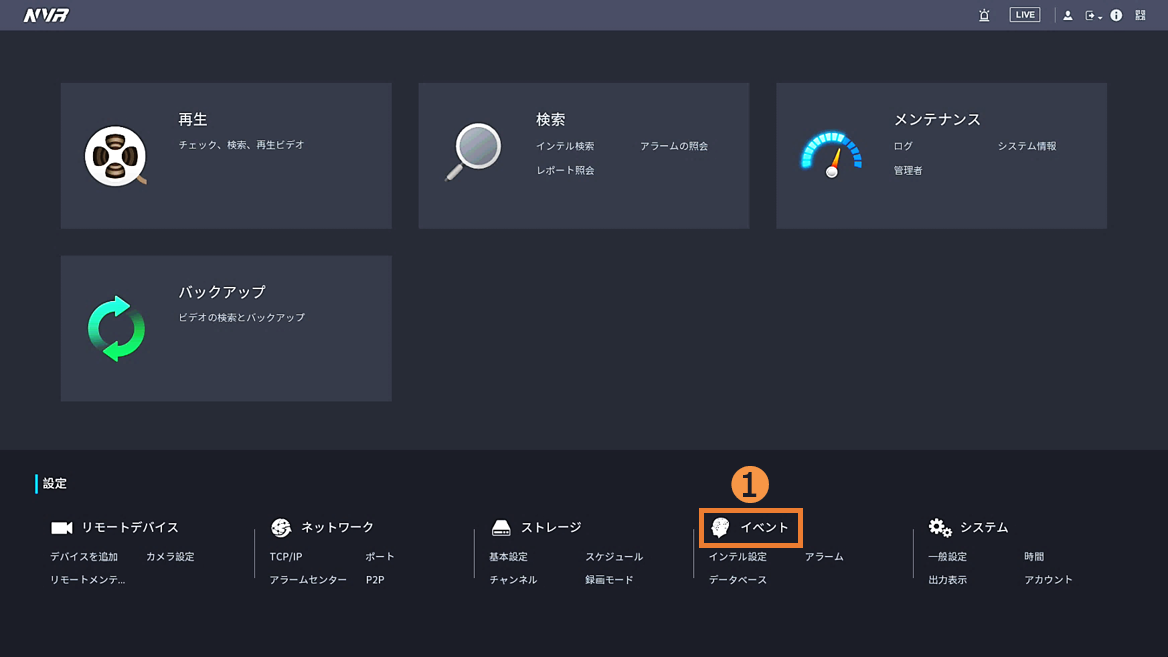Show the QR code

click(1140, 15)
